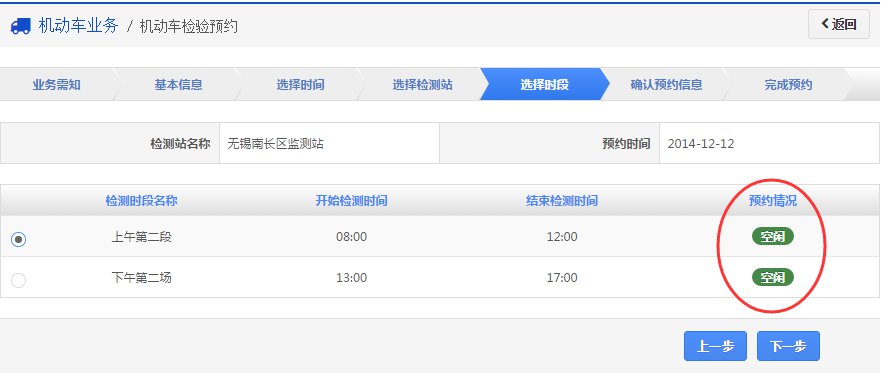Click the 无锡南长区监测站 station field
Screen dimensions: 881x378
(x=329, y=143)
